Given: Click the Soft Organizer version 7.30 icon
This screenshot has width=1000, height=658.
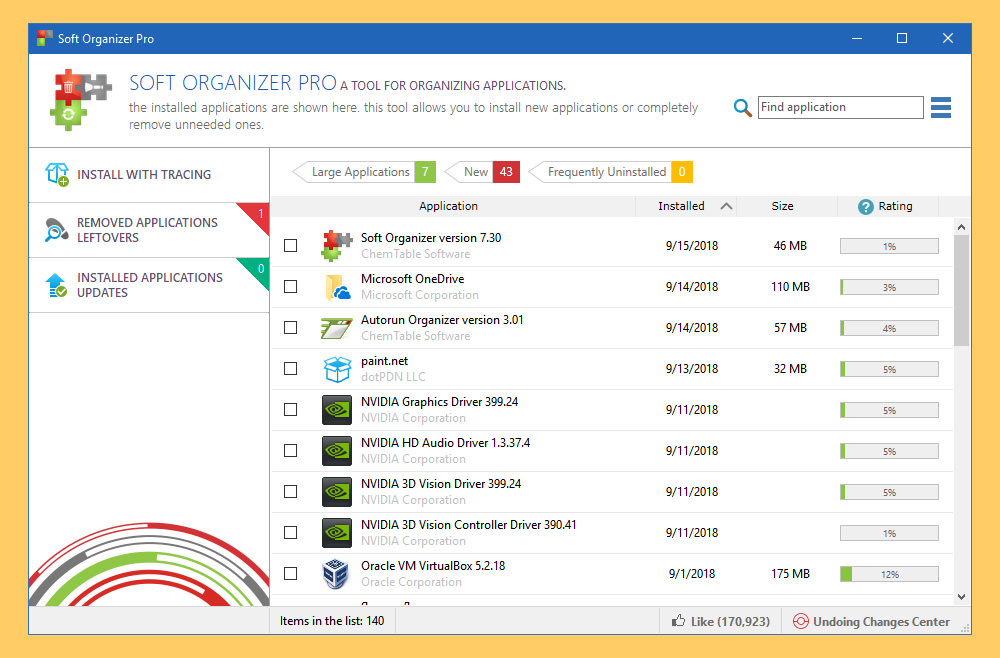Looking at the screenshot, I should point(337,245).
